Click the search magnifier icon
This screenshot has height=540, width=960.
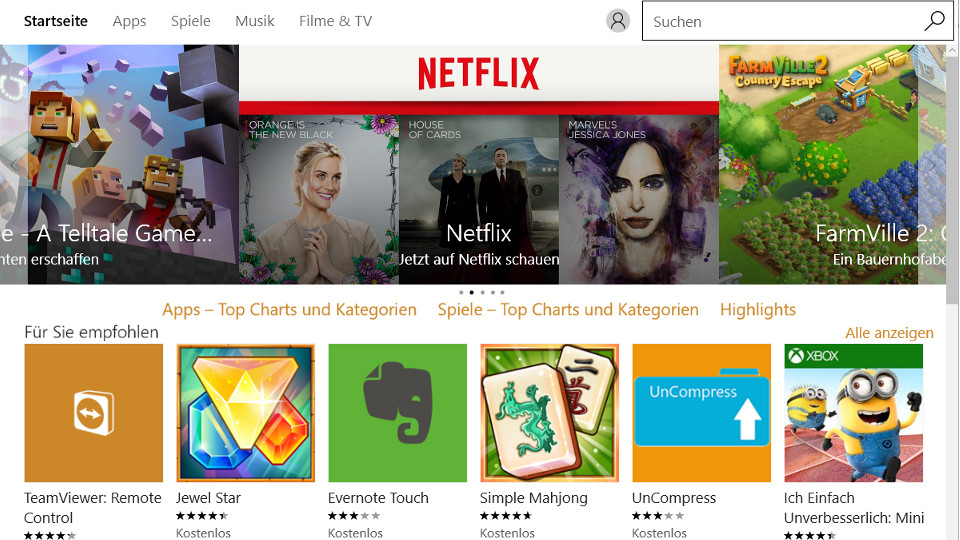pos(934,21)
